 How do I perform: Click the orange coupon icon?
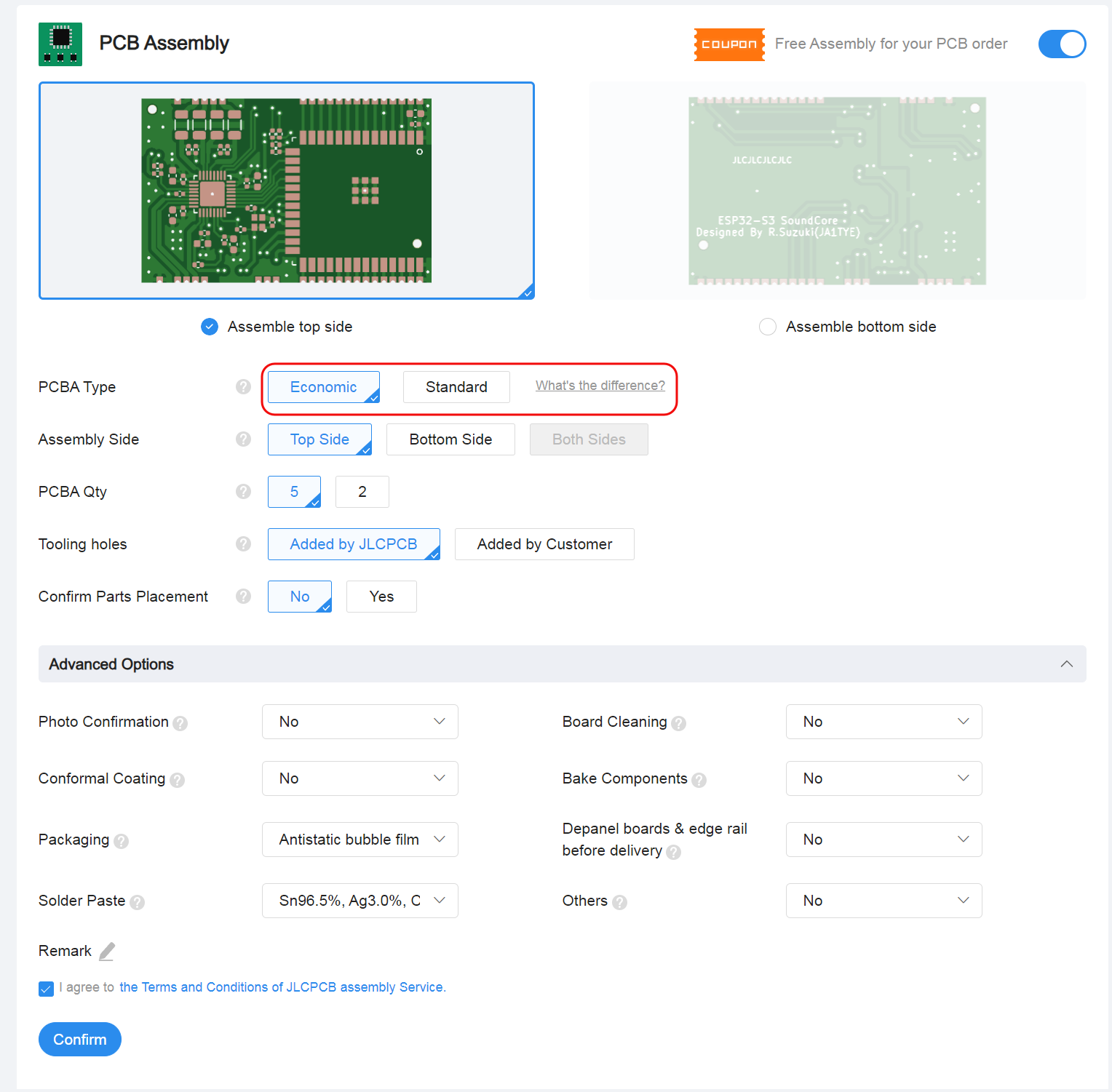pyautogui.click(x=728, y=44)
